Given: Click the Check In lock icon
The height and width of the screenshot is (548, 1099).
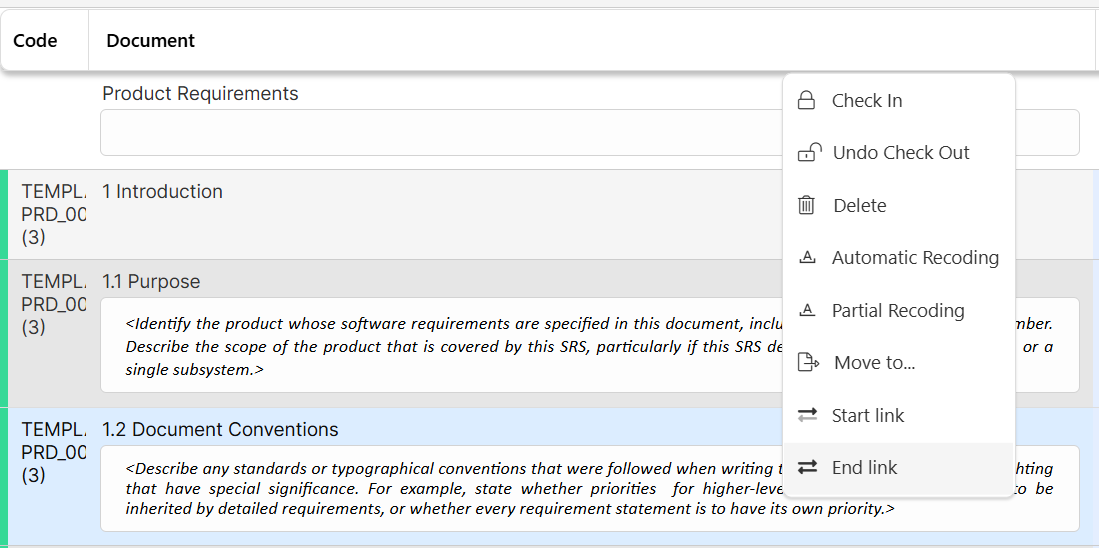Looking at the screenshot, I should (x=806, y=101).
